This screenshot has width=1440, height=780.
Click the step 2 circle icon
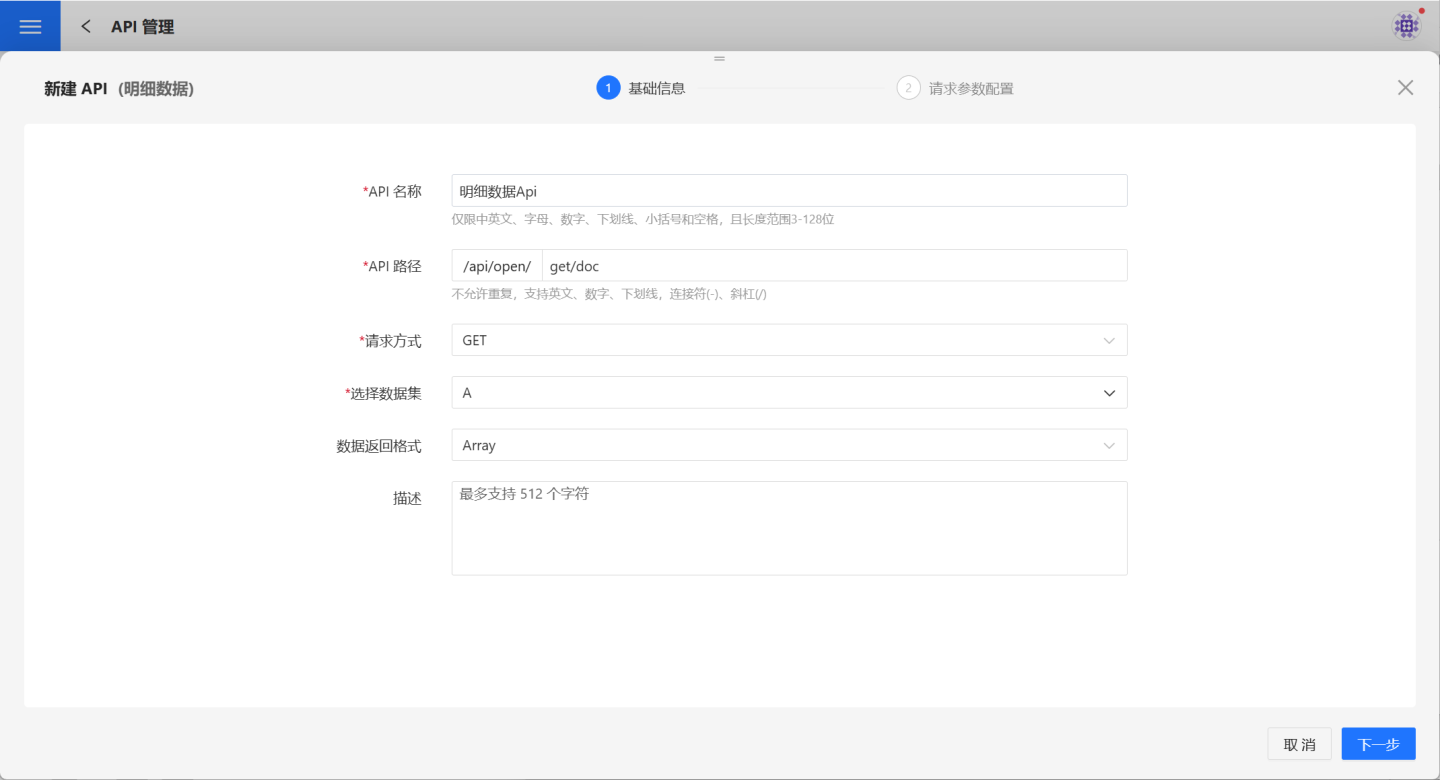(x=908, y=88)
